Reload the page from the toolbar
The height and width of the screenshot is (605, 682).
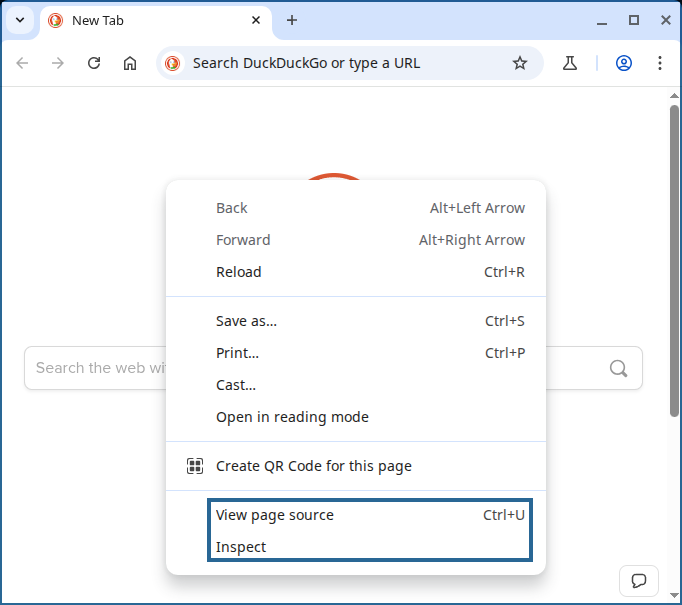pyautogui.click(x=94, y=63)
